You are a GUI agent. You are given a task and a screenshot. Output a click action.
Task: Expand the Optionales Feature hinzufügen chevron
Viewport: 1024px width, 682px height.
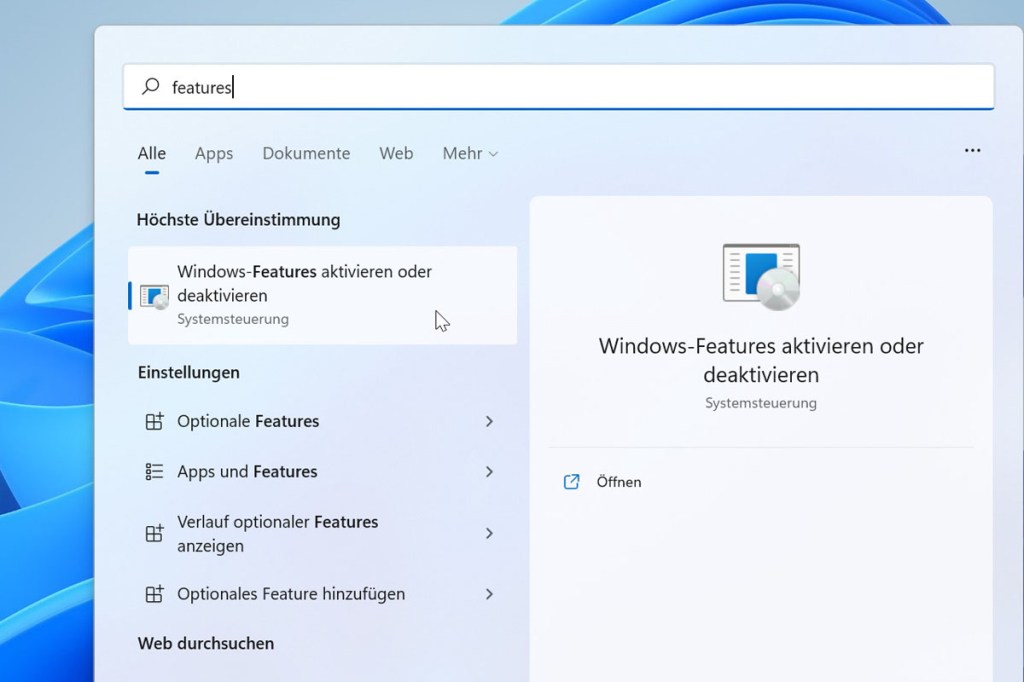coord(489,594)
